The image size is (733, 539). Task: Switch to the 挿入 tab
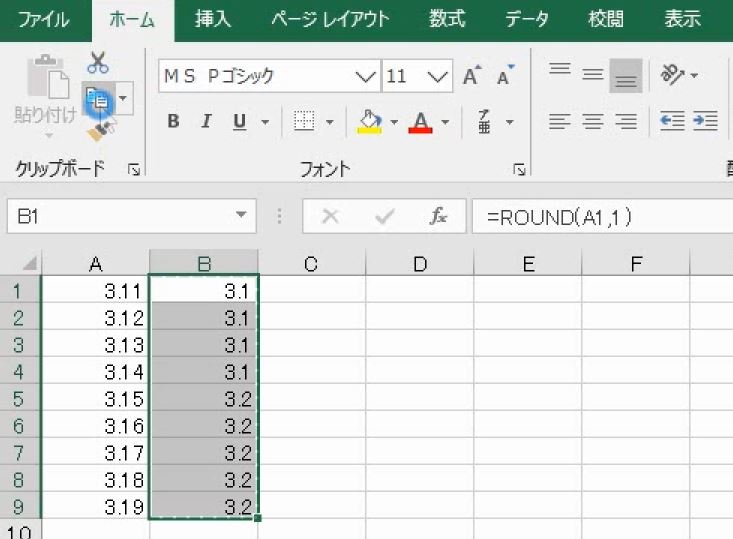point(213,20)
